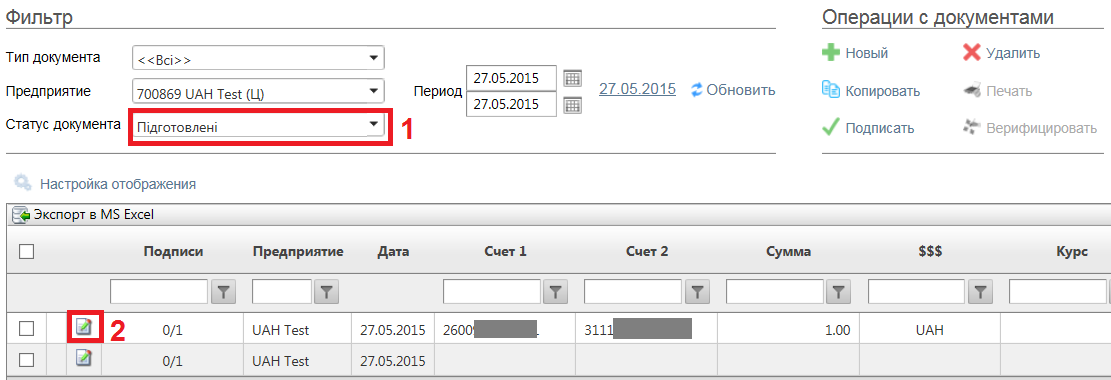Click the Сумма column header
The height and width of the screenshot is (380, 1111).
789,252
